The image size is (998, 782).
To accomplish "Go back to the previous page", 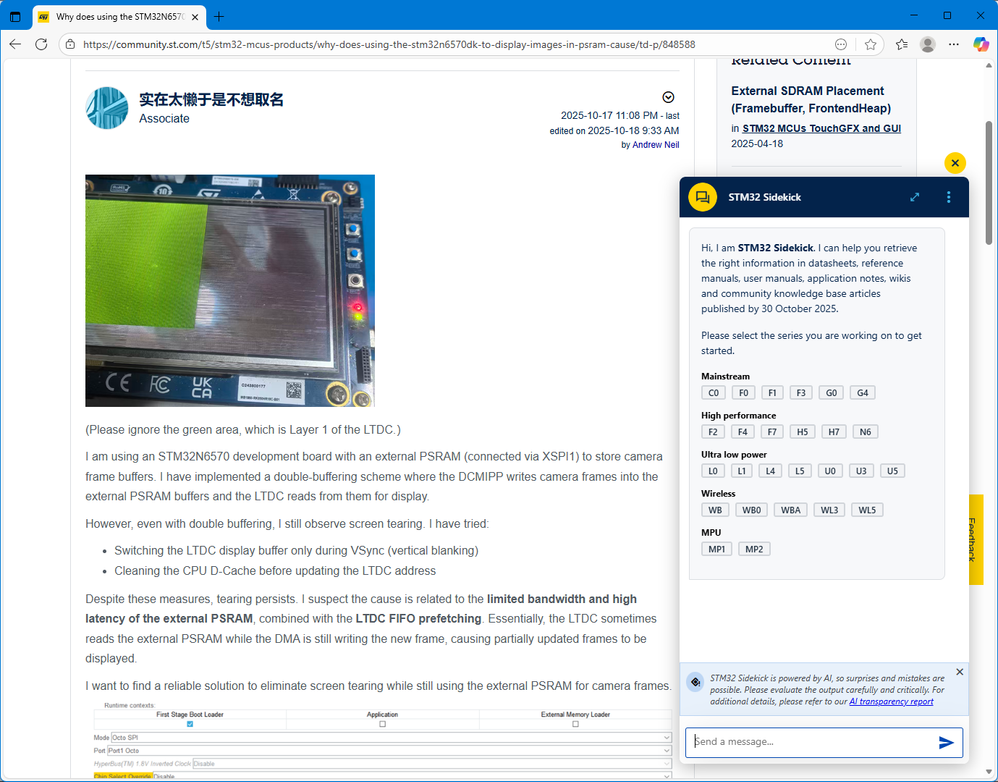I will [x=15, y=45].
